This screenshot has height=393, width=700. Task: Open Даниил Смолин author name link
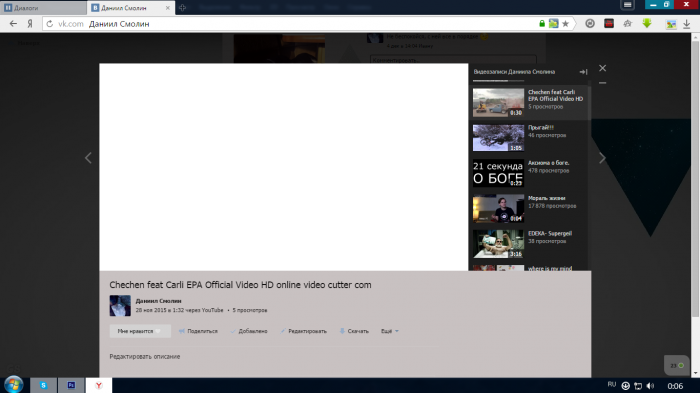(158, 301)
